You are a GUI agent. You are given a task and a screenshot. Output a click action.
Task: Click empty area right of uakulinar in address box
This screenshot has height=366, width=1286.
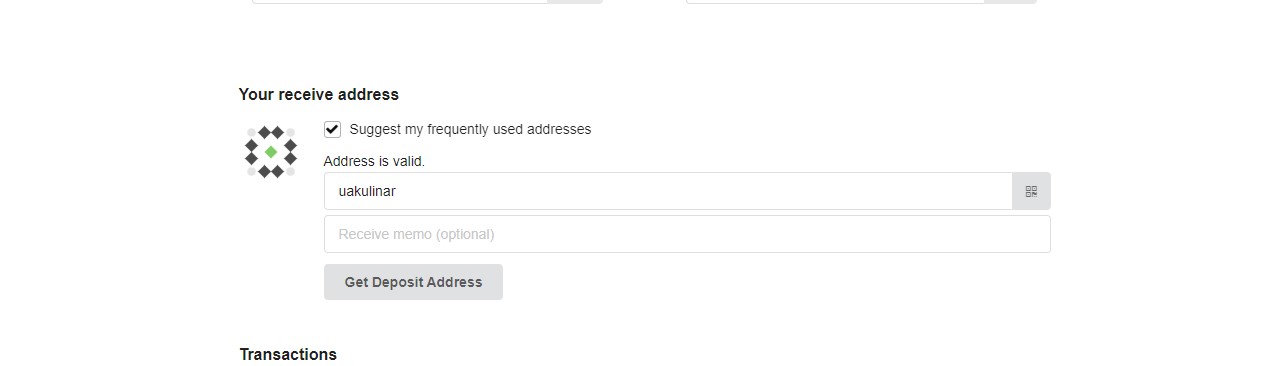[x=700, y=191]
